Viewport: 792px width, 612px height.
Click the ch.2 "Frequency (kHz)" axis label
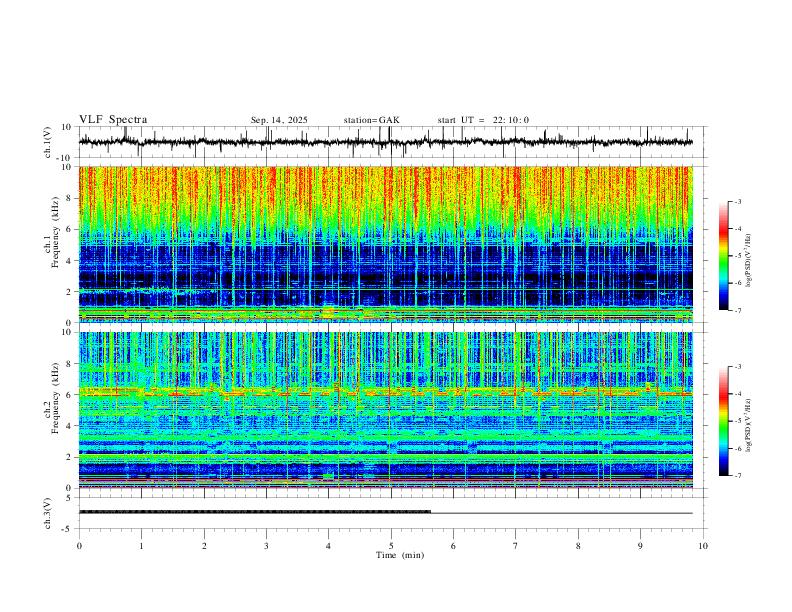pyautogui.click(x=55, y=397)
